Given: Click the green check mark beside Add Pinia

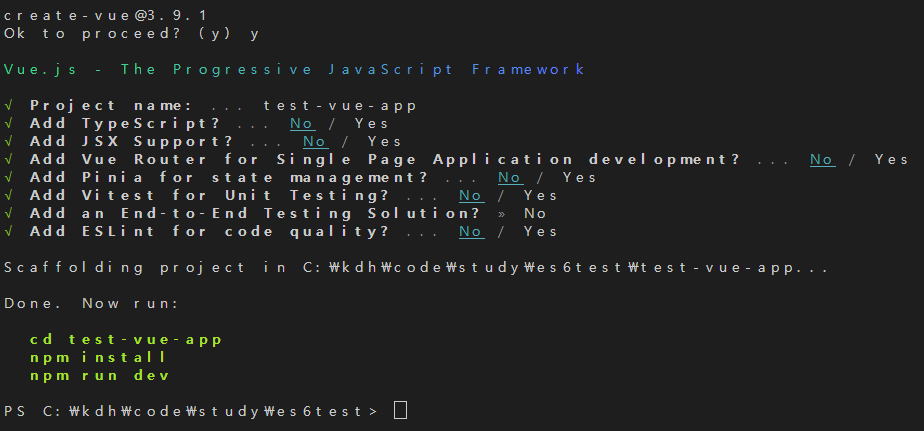Looking at the screenshot, I should 8,177.
